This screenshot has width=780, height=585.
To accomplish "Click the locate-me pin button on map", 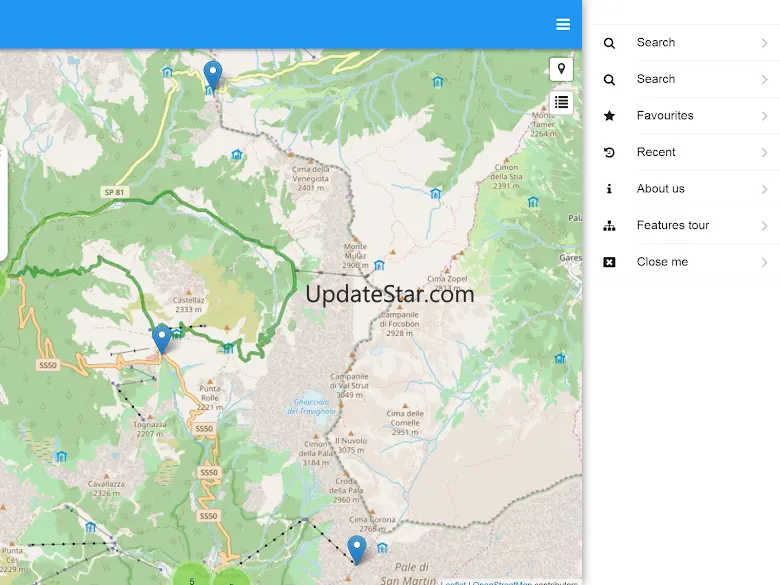I will [x=561, y=69].
